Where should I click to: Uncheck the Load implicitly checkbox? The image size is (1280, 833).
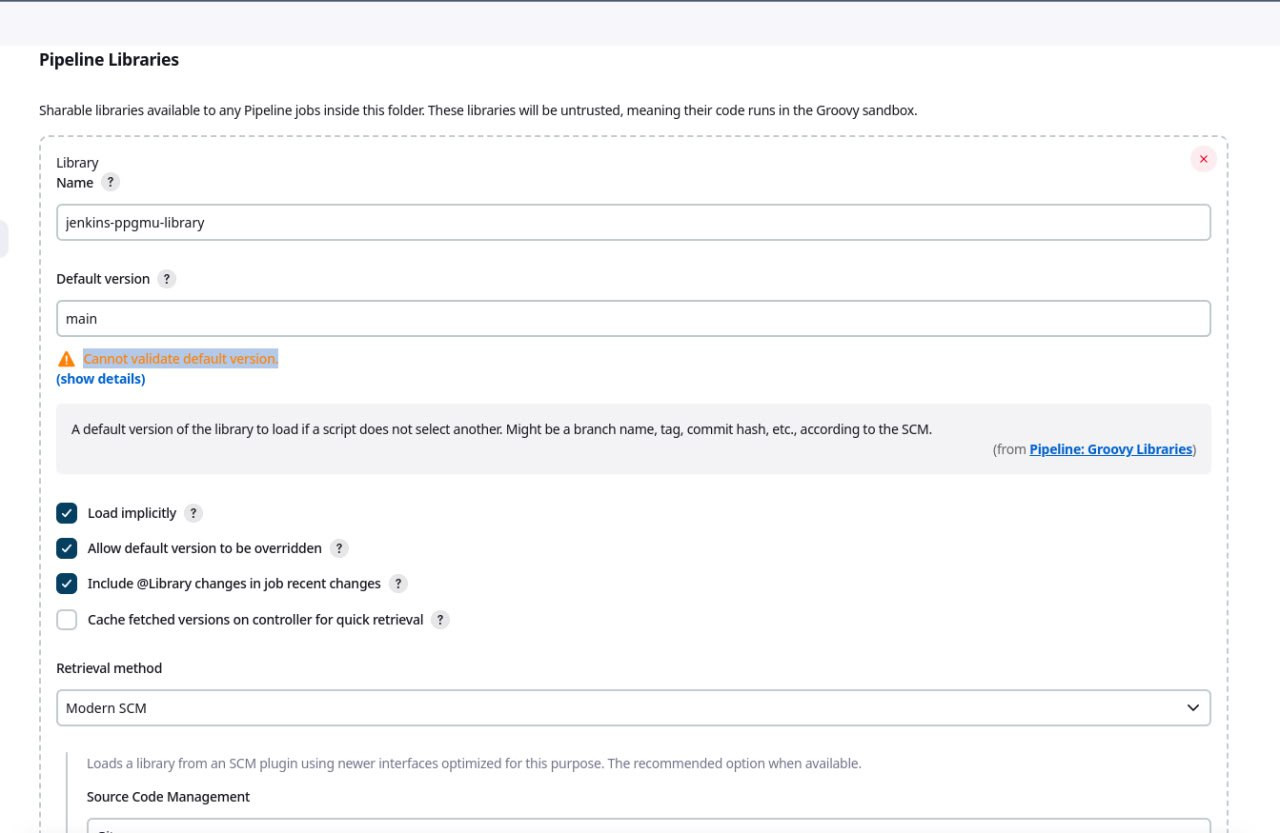(x=67, y=513)
